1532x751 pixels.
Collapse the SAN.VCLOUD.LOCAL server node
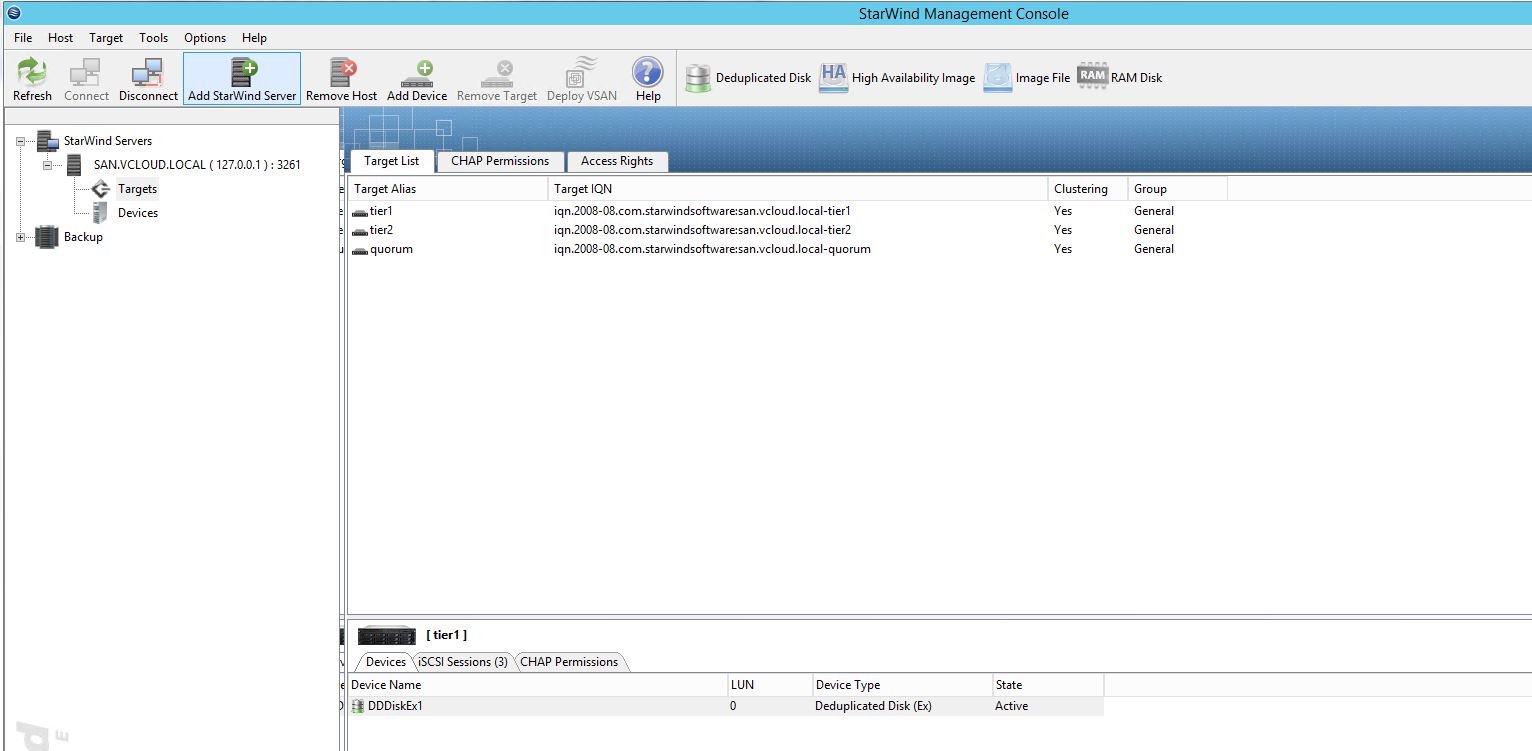click(x=47, y=165)
